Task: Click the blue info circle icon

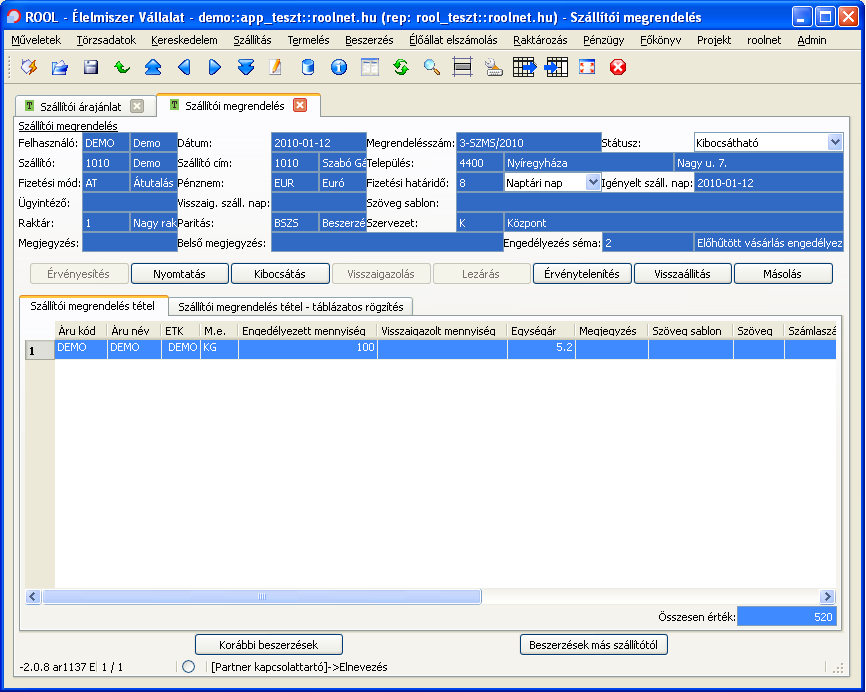Action: 338,67
